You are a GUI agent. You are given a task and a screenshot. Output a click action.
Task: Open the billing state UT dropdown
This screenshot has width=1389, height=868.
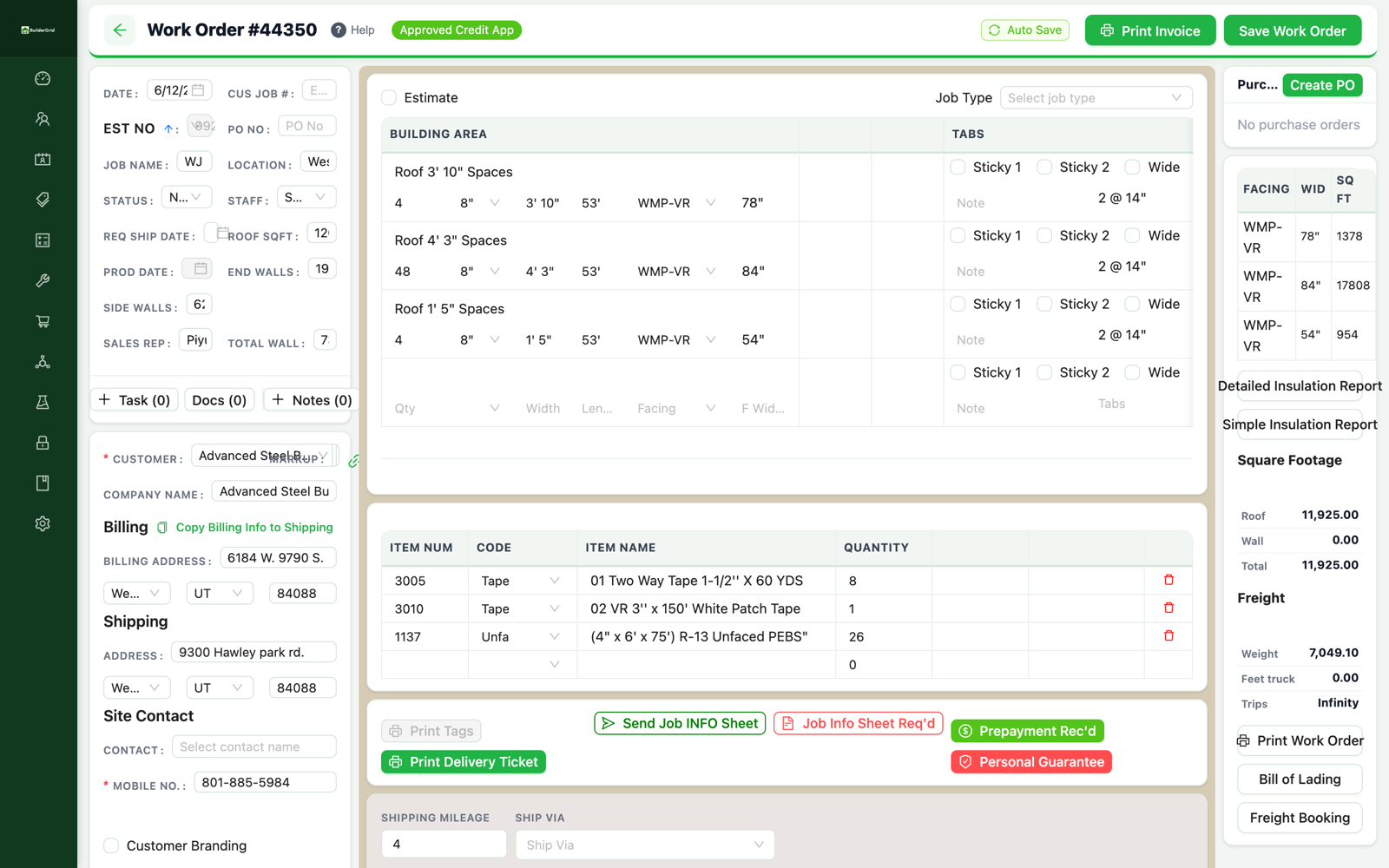tap(220, 594)
